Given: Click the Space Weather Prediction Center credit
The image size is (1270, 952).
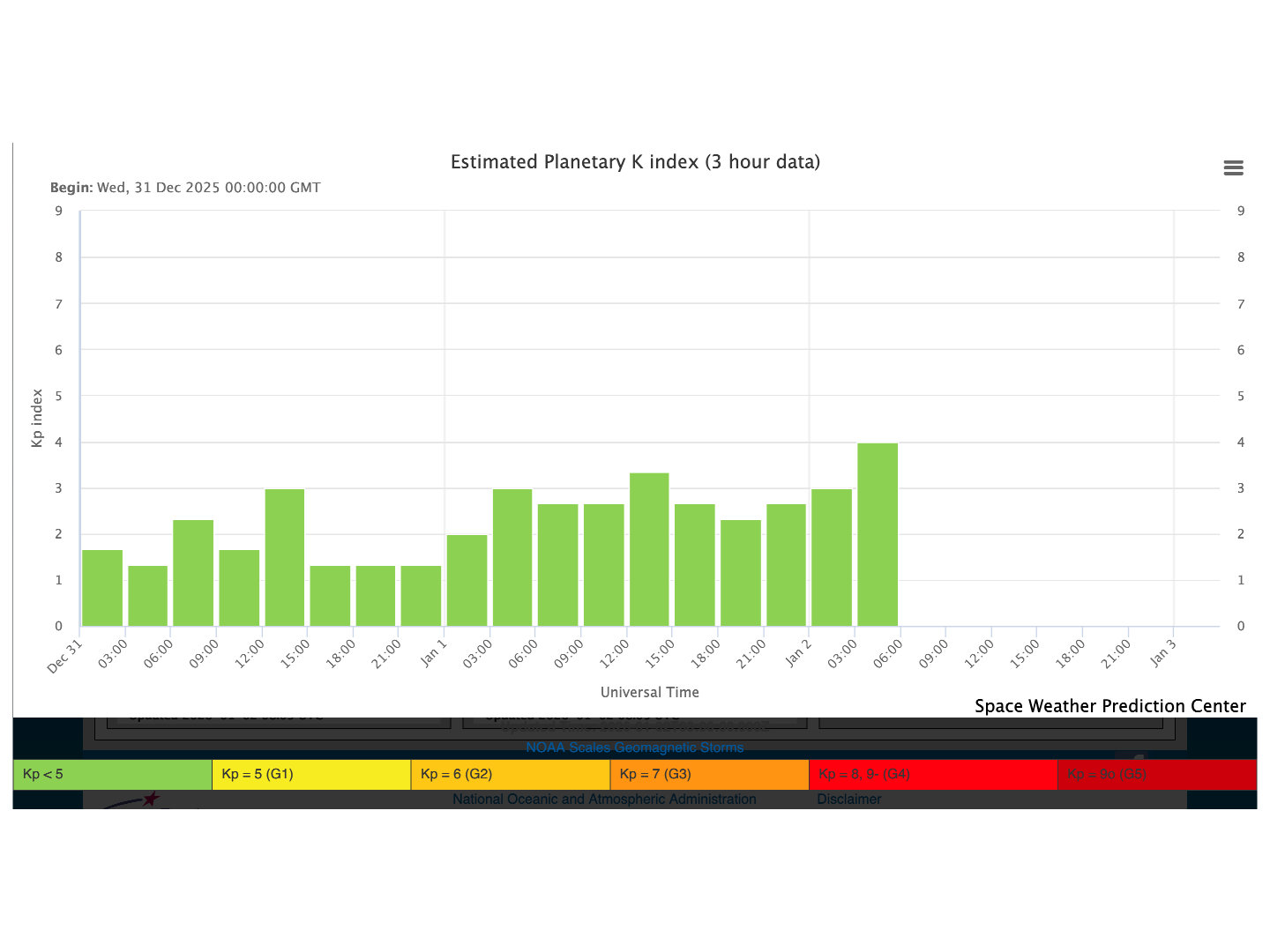Looking at the screenshot, I should [1109, 706].
